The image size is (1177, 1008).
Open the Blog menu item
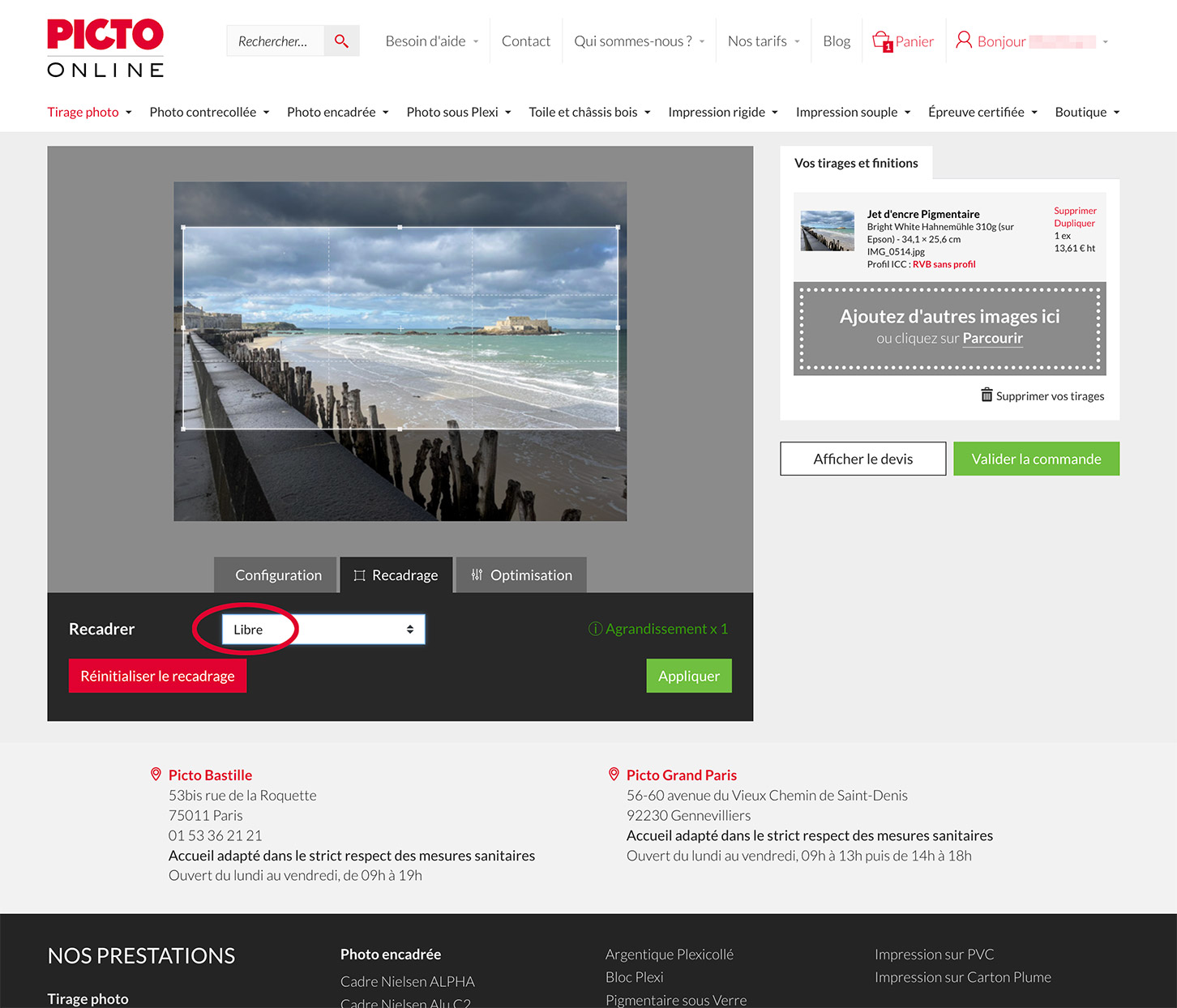pos(836,41)
